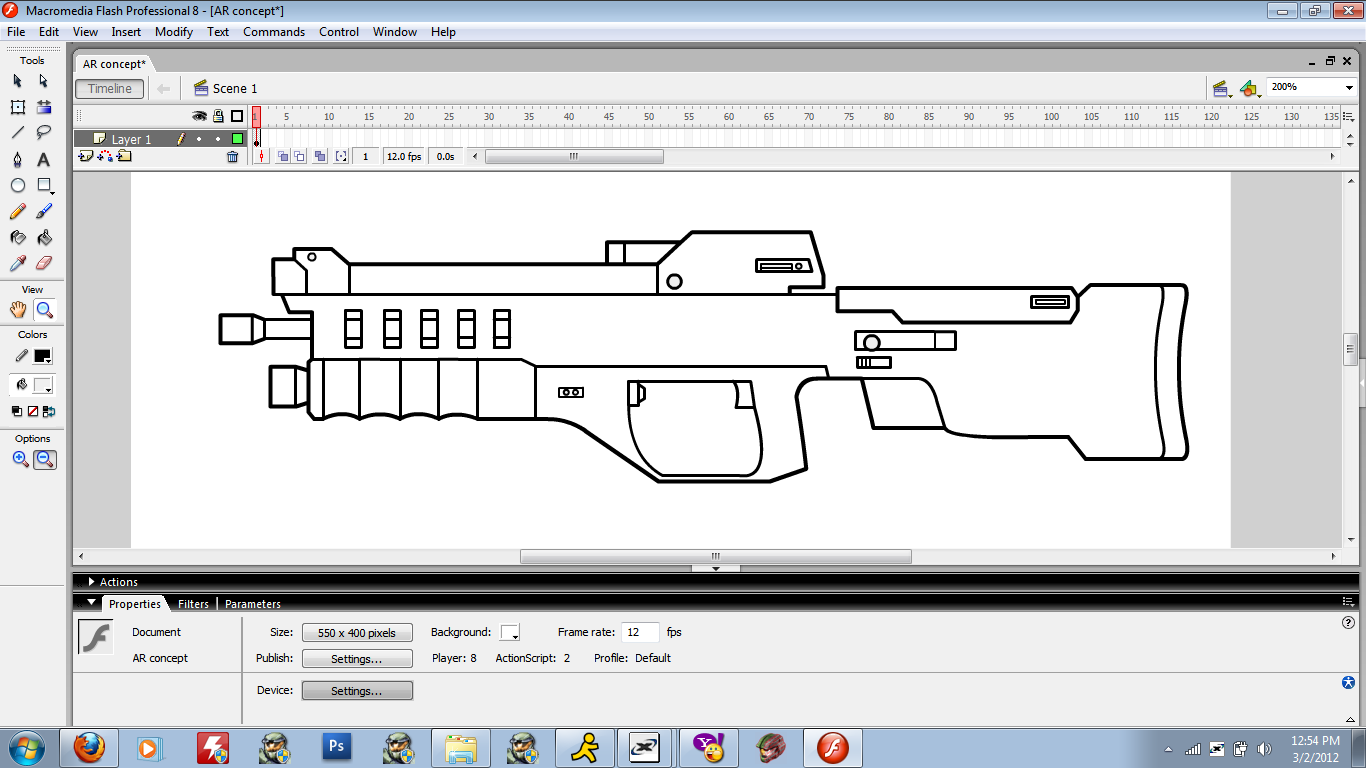This screenshot has width=1366, height=768.
Task: Open the 200% zoom dropdown
Action: pos(1347,88)
